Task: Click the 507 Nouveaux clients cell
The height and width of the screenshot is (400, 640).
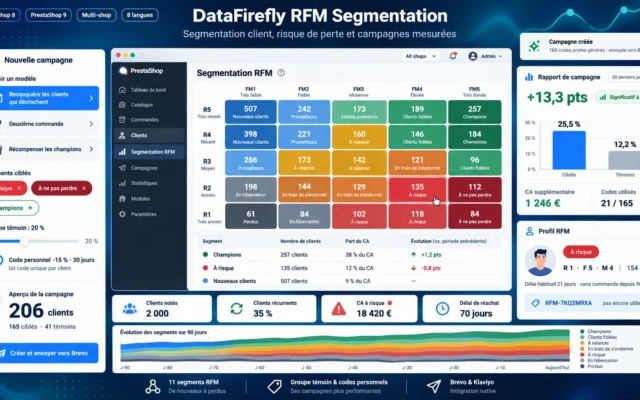Action: click(251, 112)
